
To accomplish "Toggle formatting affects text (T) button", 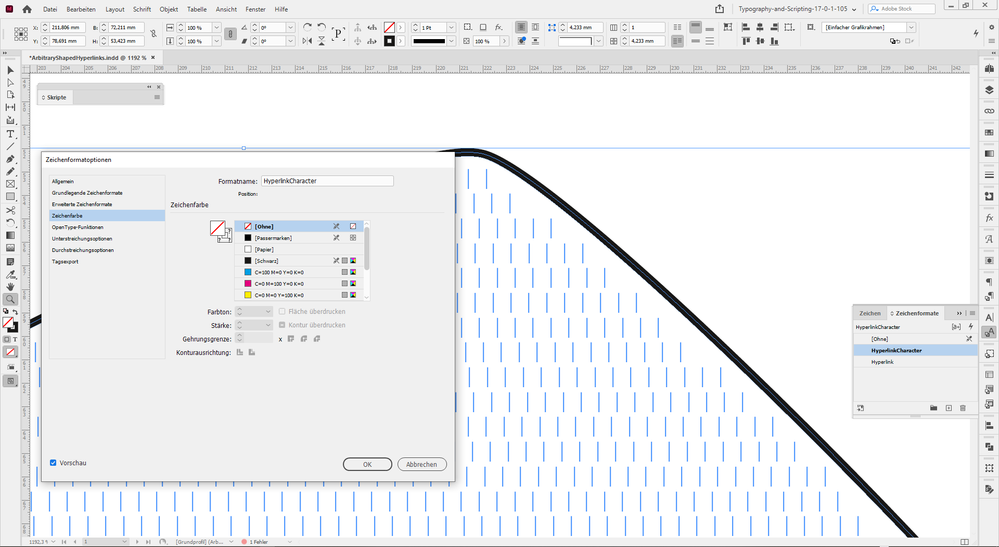I will point(15,339).
